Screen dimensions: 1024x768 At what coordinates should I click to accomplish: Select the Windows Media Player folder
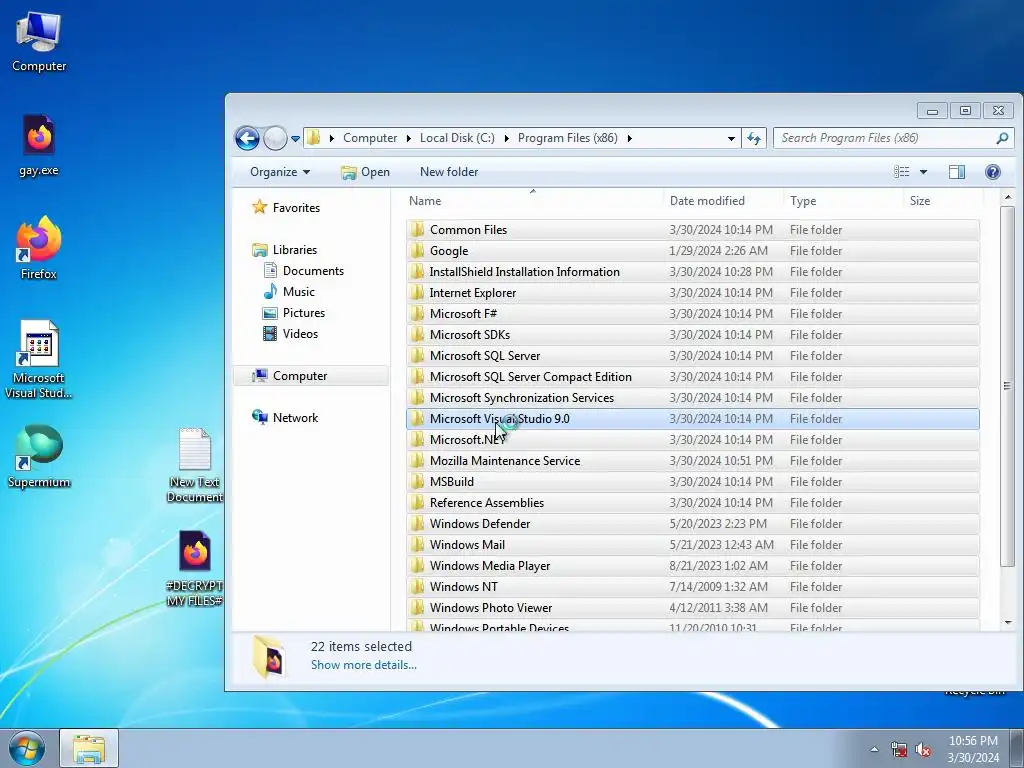(692, 566)
